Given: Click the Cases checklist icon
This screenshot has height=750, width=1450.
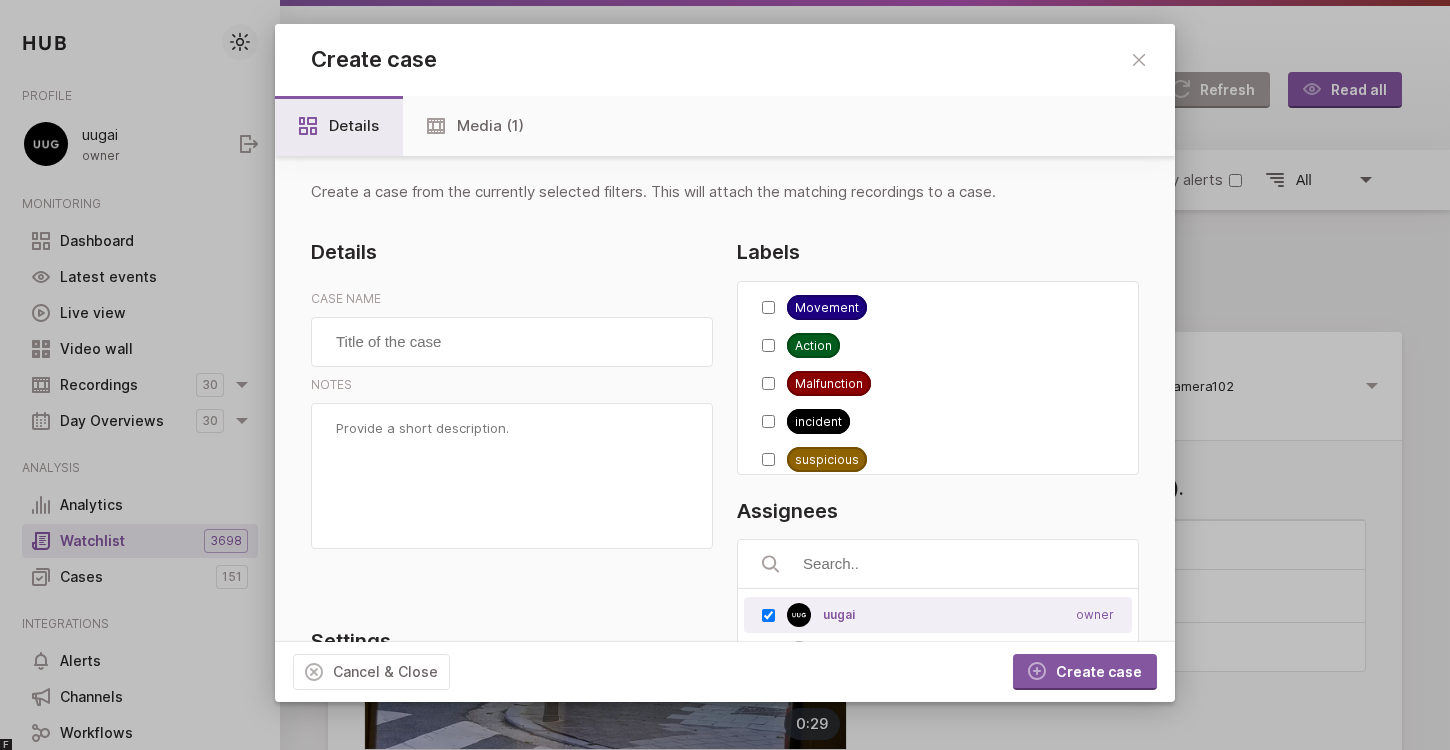Looking at the screenshot, I should pos(41,577).
